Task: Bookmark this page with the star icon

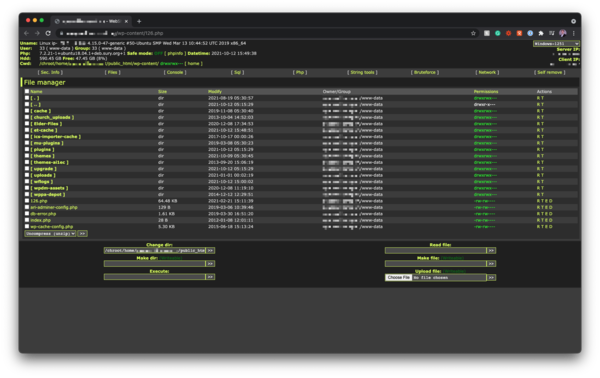Action: tap(473, 33)
